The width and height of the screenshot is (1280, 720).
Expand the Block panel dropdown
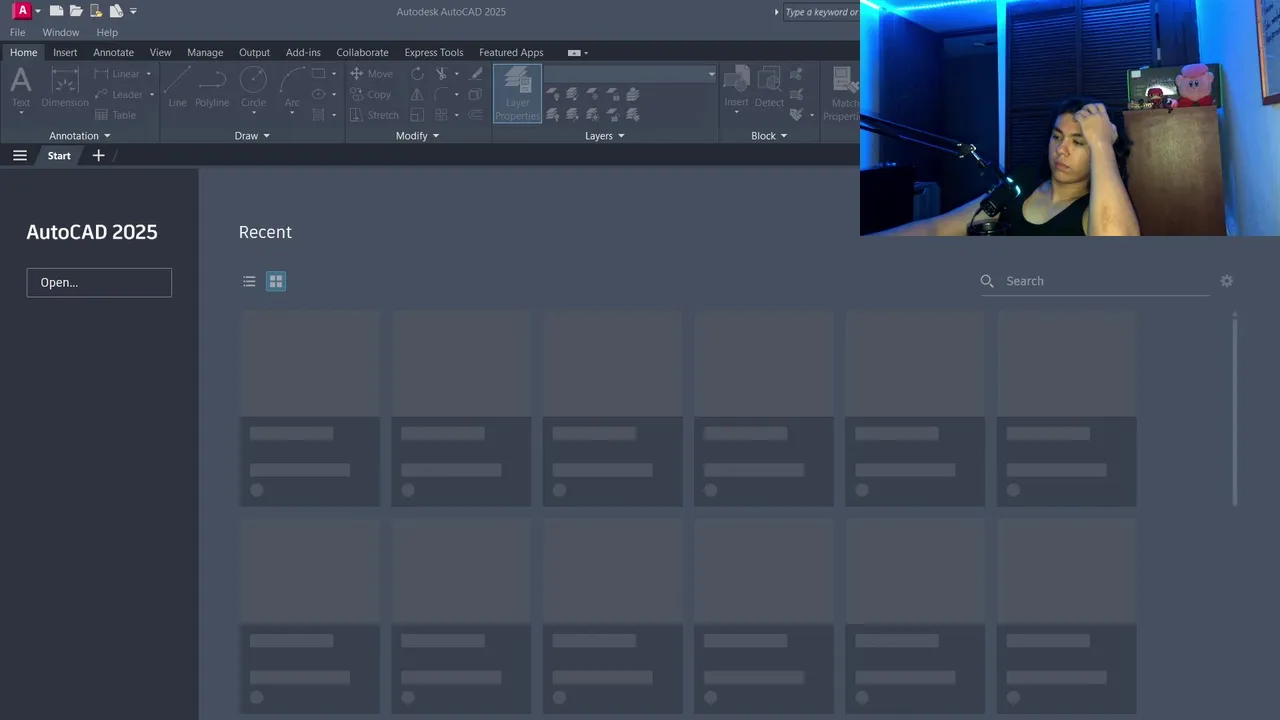tap(769, 136)
